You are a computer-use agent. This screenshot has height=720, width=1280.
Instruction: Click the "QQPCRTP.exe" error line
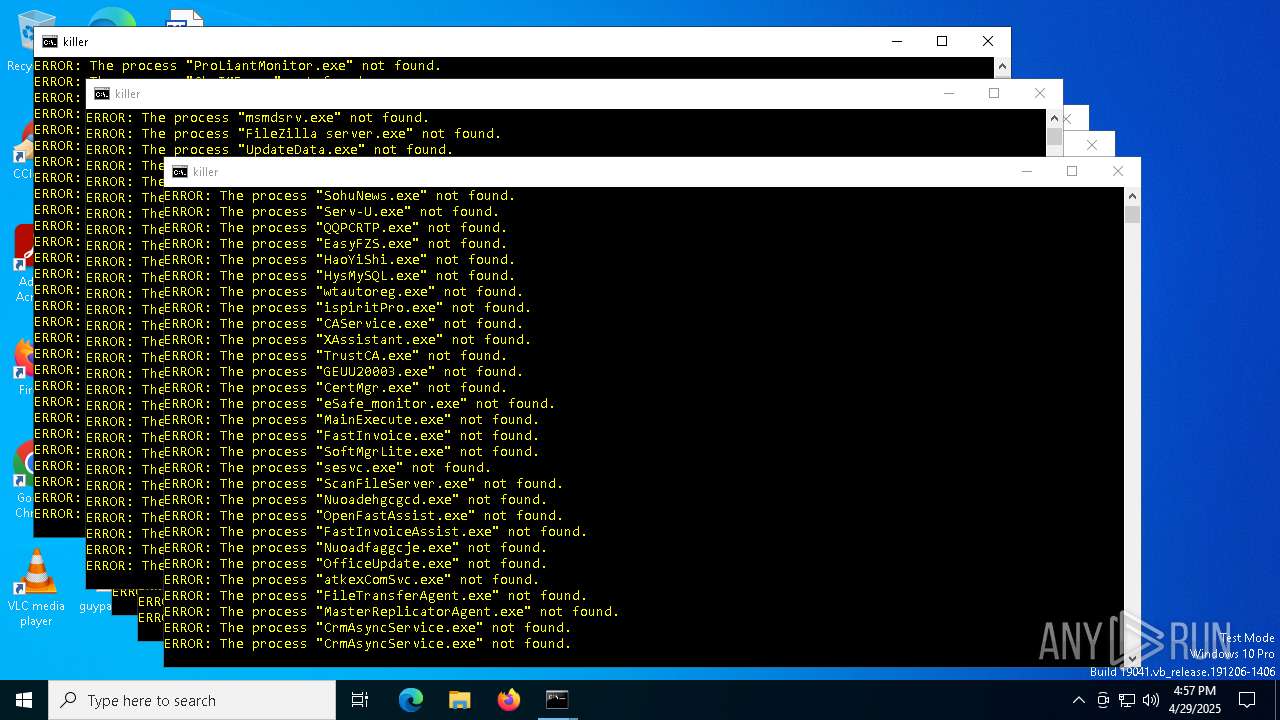pyautogui.click(x=336, y=228)
